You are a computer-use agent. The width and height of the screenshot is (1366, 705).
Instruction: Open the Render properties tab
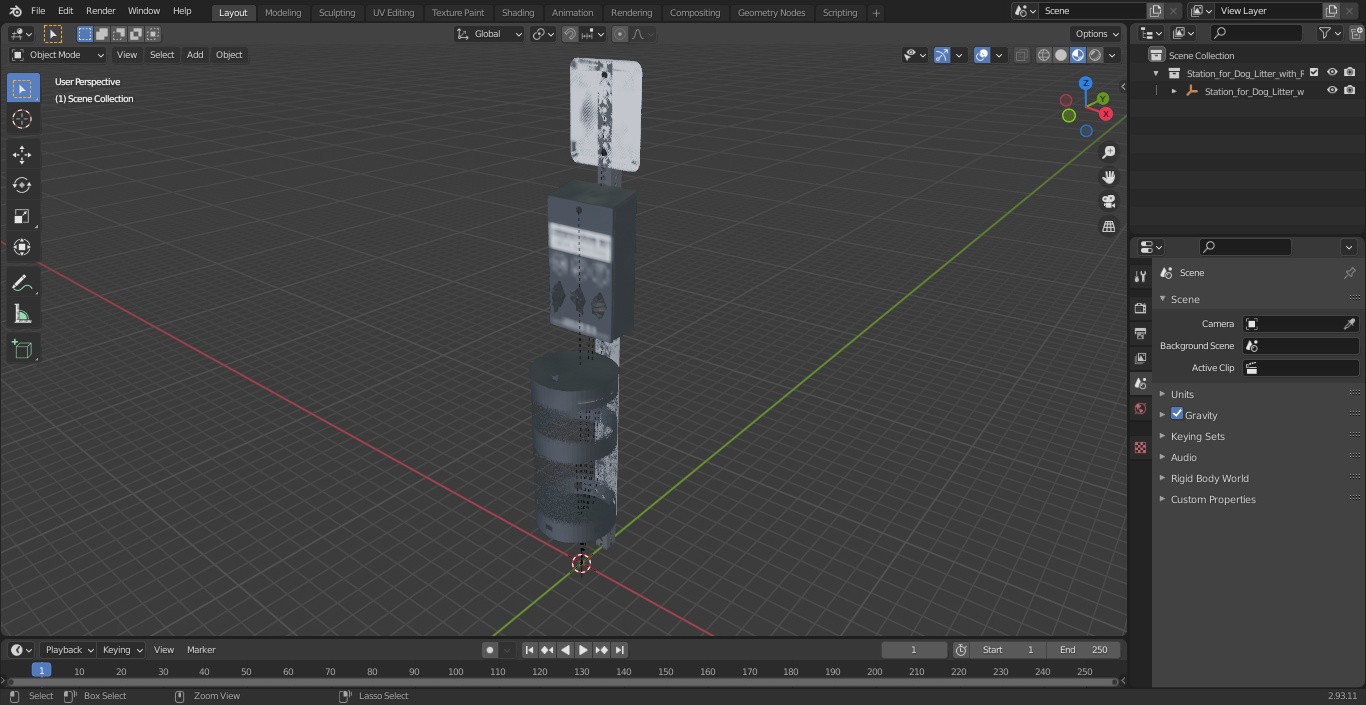point(1140,308)
